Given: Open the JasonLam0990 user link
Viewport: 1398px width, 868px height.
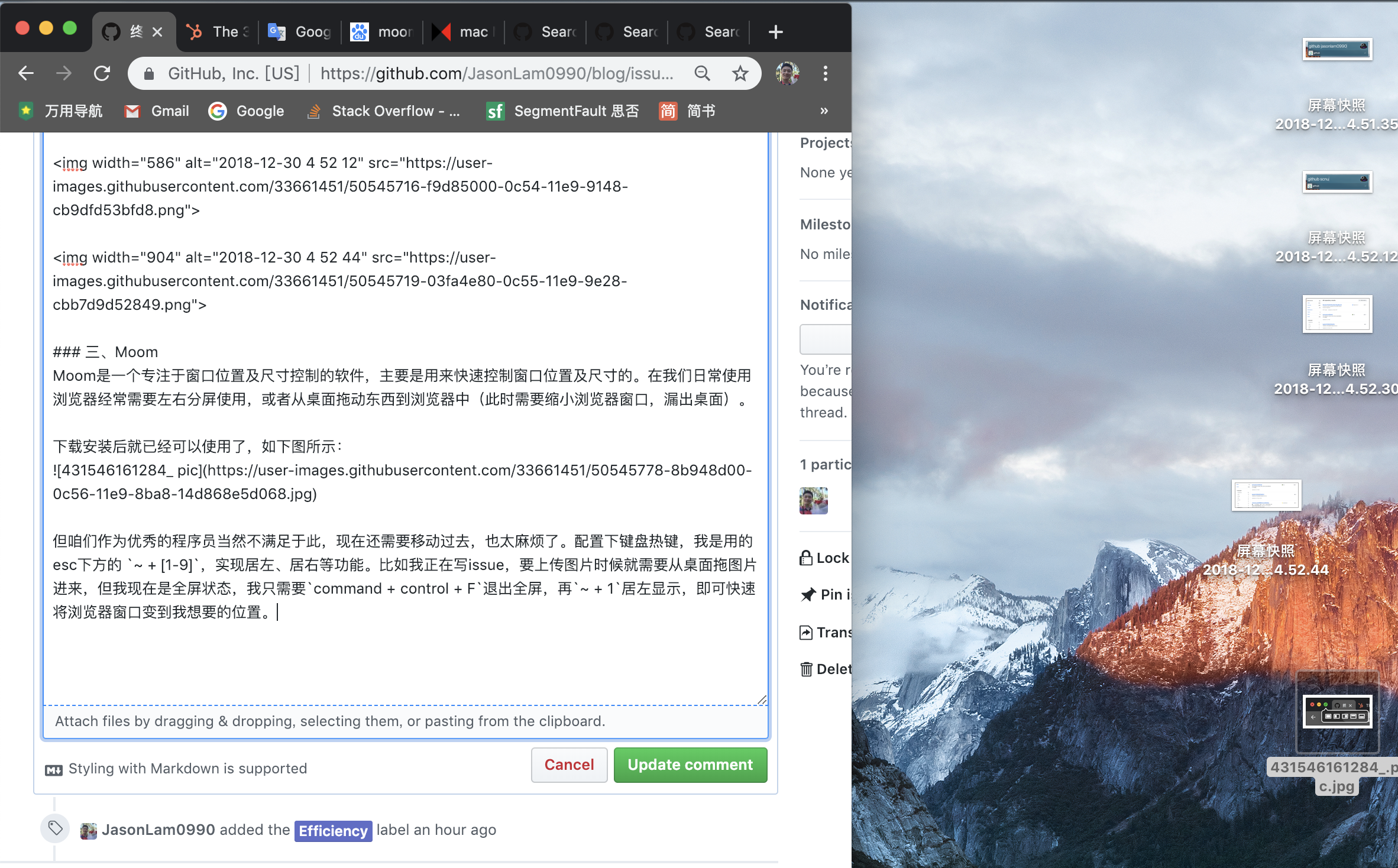Looking at the screenshot, I should (158, 830).
